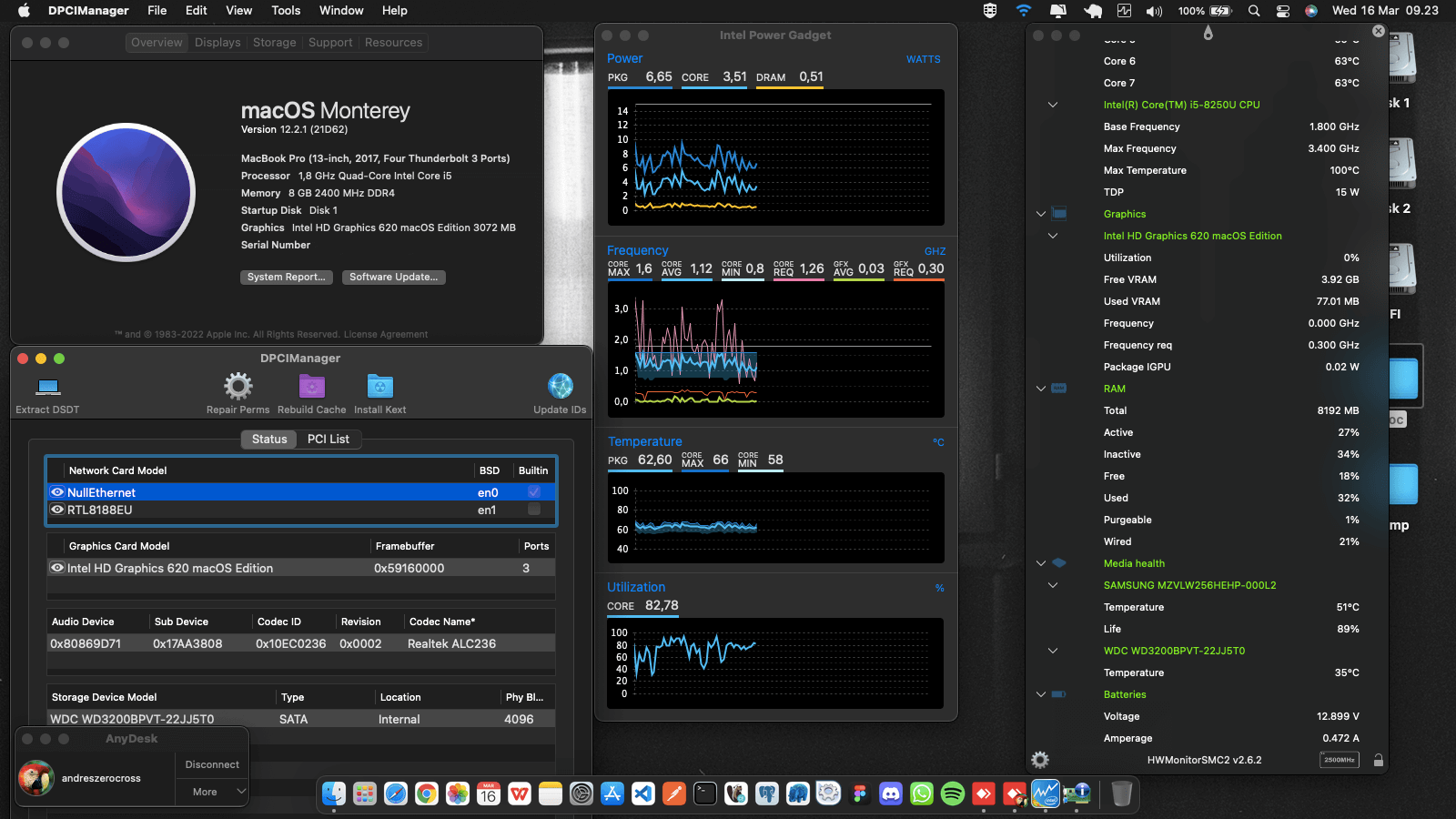The height and width of the screenshot is (819, 1456).
Task: Collapse the RAM section chevron
Action: pyautogui.click(x=1040, y=389)
